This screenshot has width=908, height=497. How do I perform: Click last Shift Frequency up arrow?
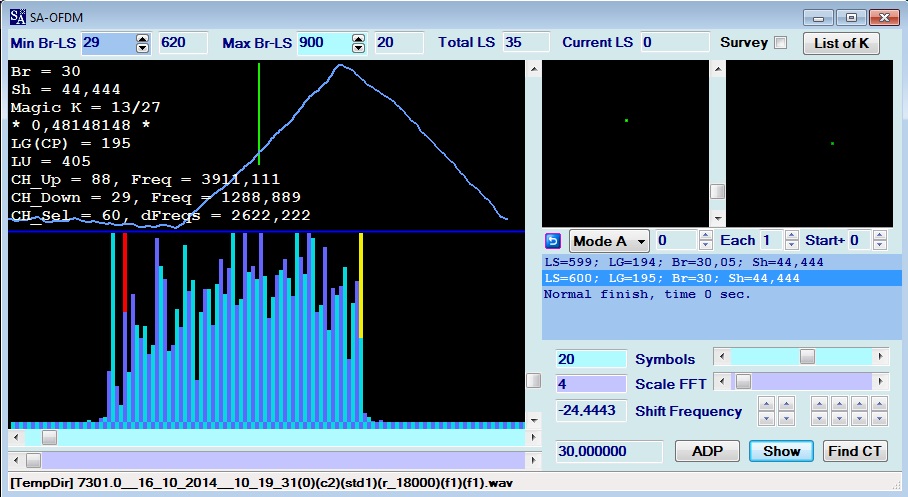coord(879,404)
